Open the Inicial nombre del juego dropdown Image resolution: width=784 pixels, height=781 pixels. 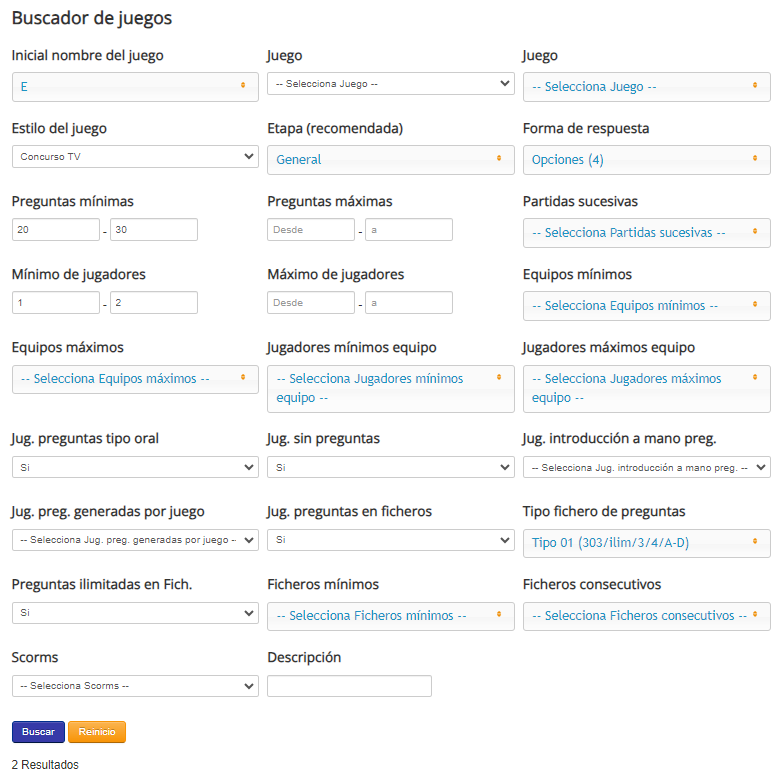pyautogui.click(x=135, y=87)
